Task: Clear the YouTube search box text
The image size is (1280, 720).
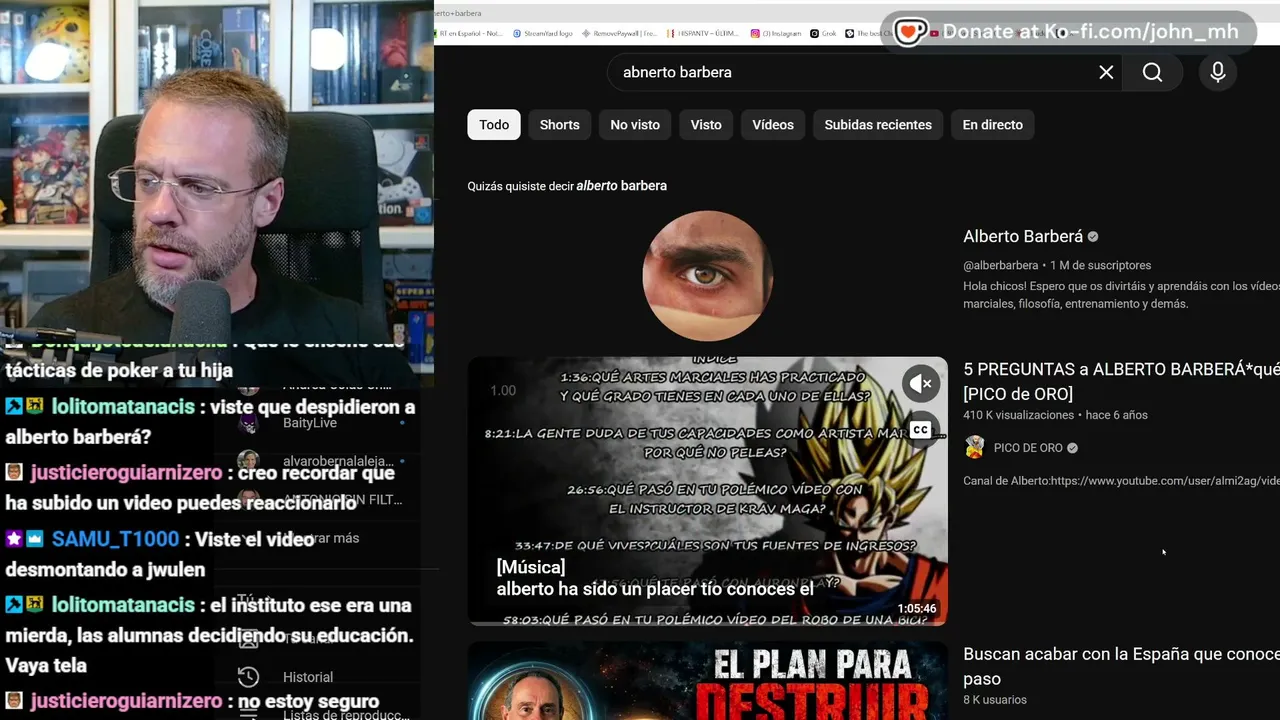Action: point(1106,72)
